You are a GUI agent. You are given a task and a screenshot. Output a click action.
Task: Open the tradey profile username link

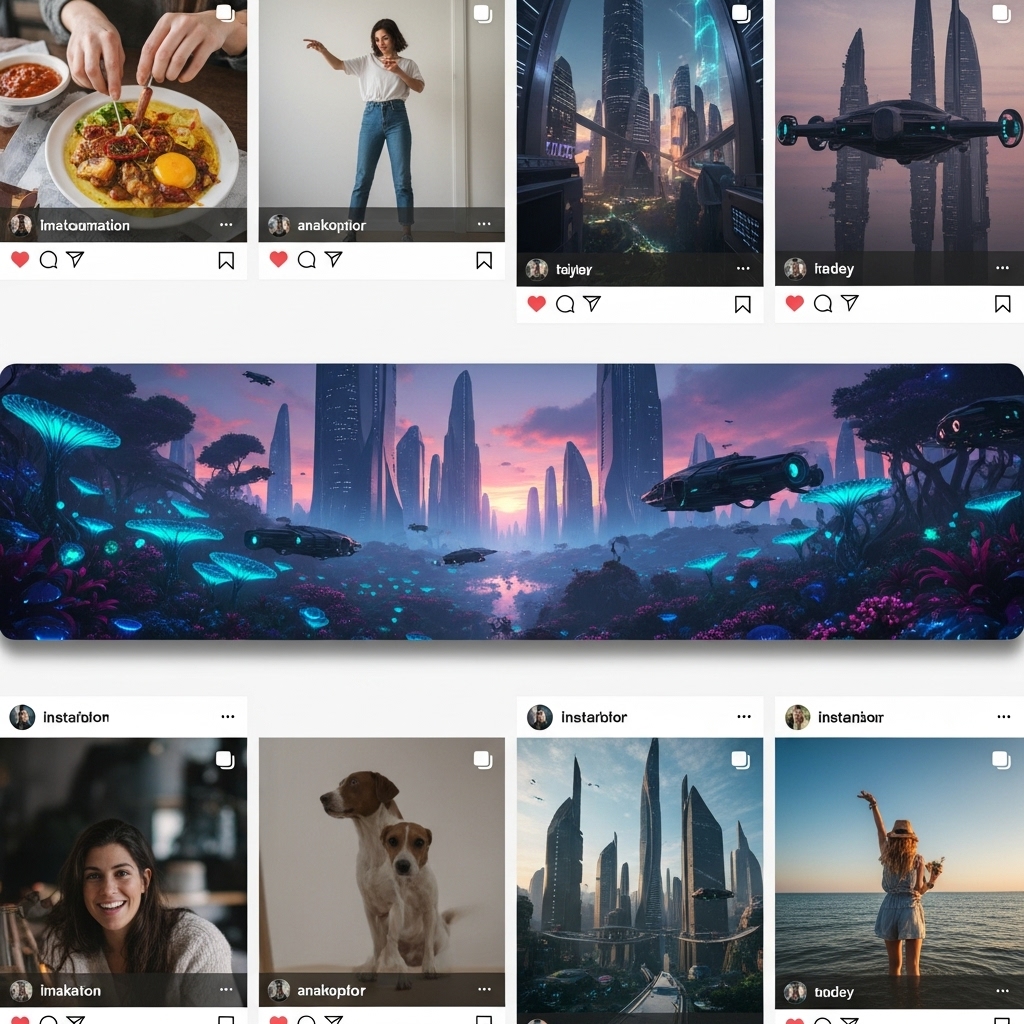pos(833,269)
